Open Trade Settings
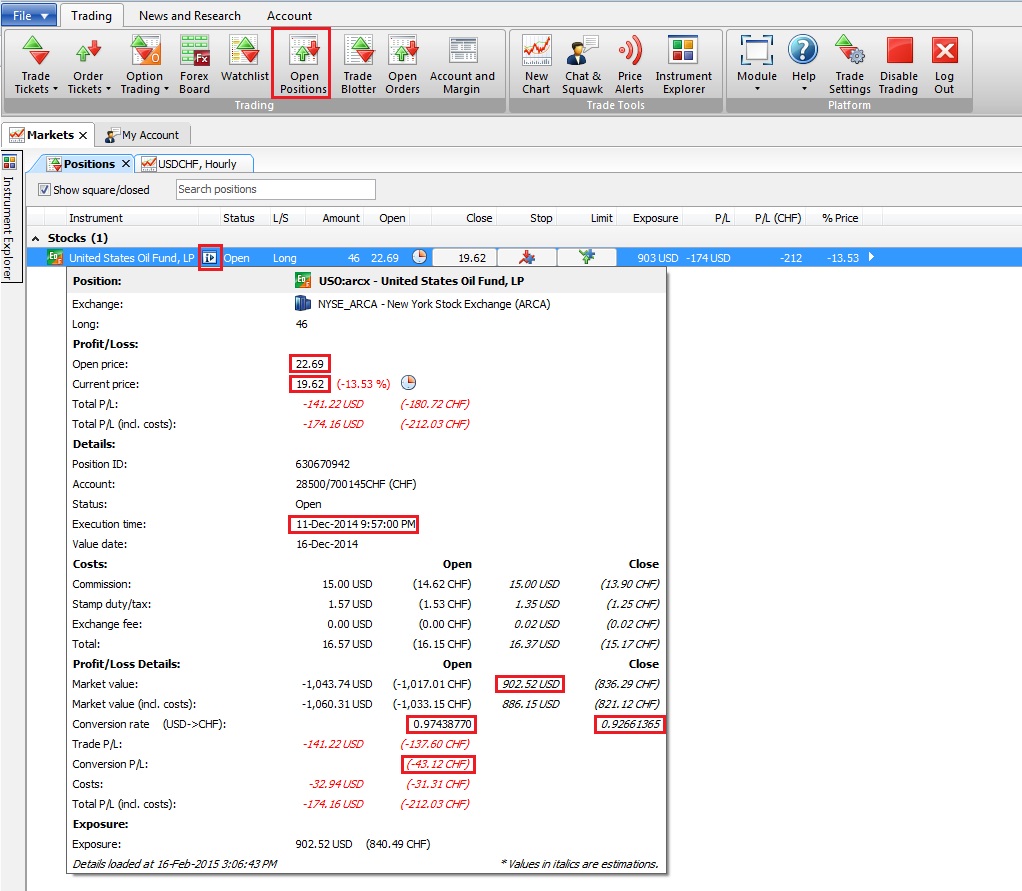1022x891 pixels. 849,65
